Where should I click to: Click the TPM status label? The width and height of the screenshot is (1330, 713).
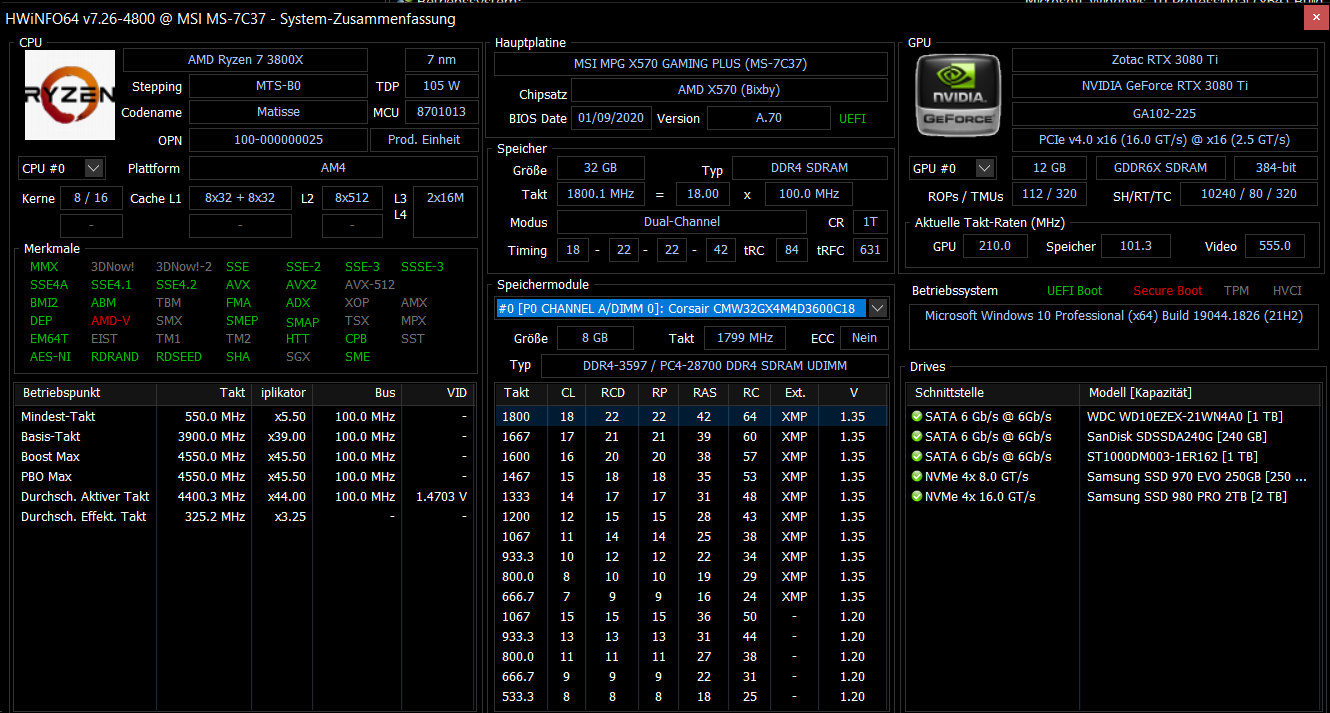(1237, 291)
